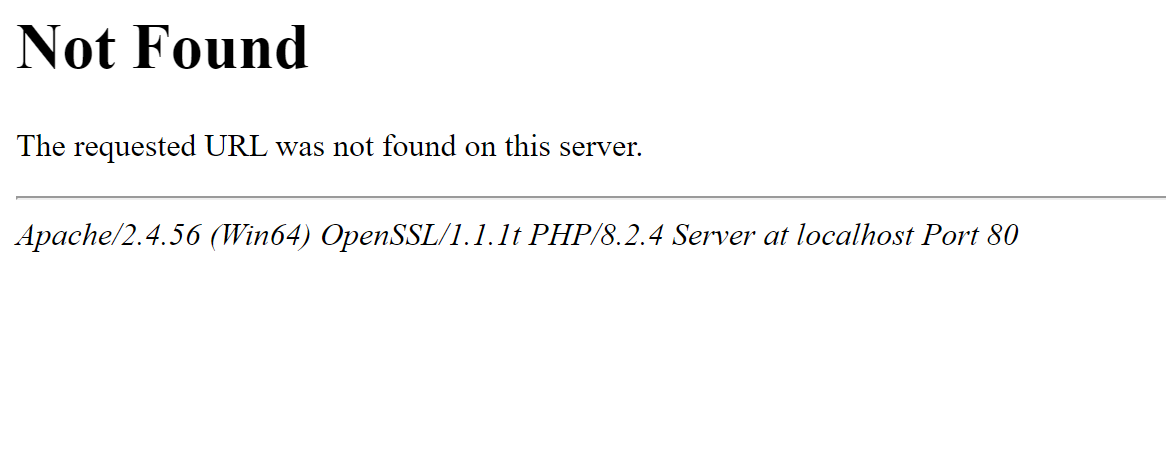Click the word "Not" in the heading

point(65,48)
